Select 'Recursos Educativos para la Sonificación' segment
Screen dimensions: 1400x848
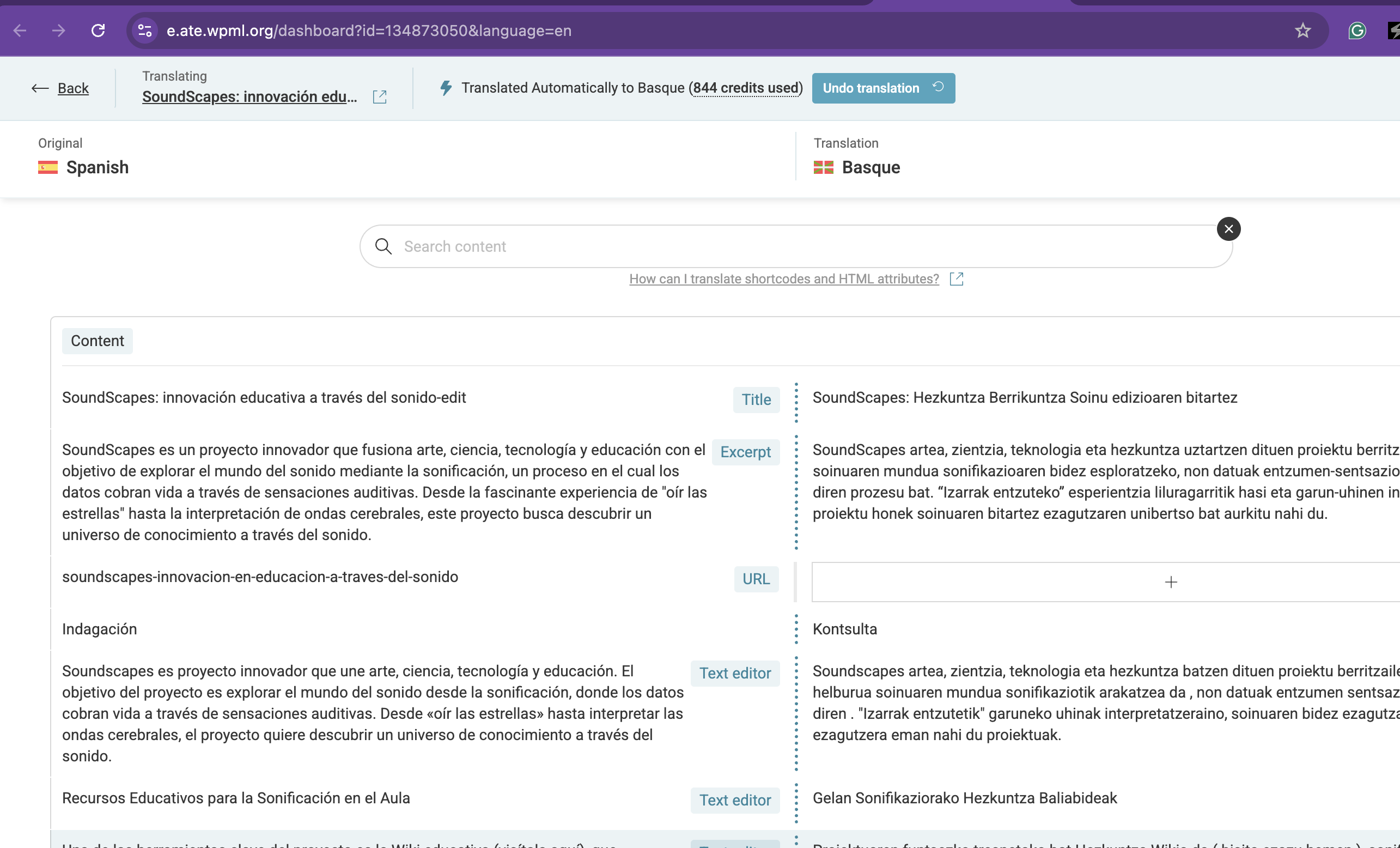coord(236,798)
